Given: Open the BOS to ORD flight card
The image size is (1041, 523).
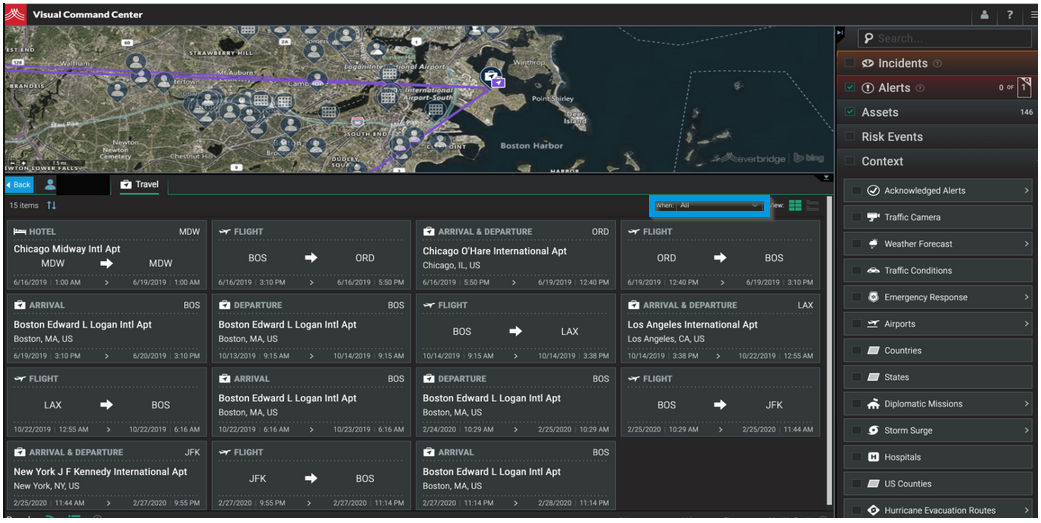Looking at the screenshot, I should [x=310, y=257].
